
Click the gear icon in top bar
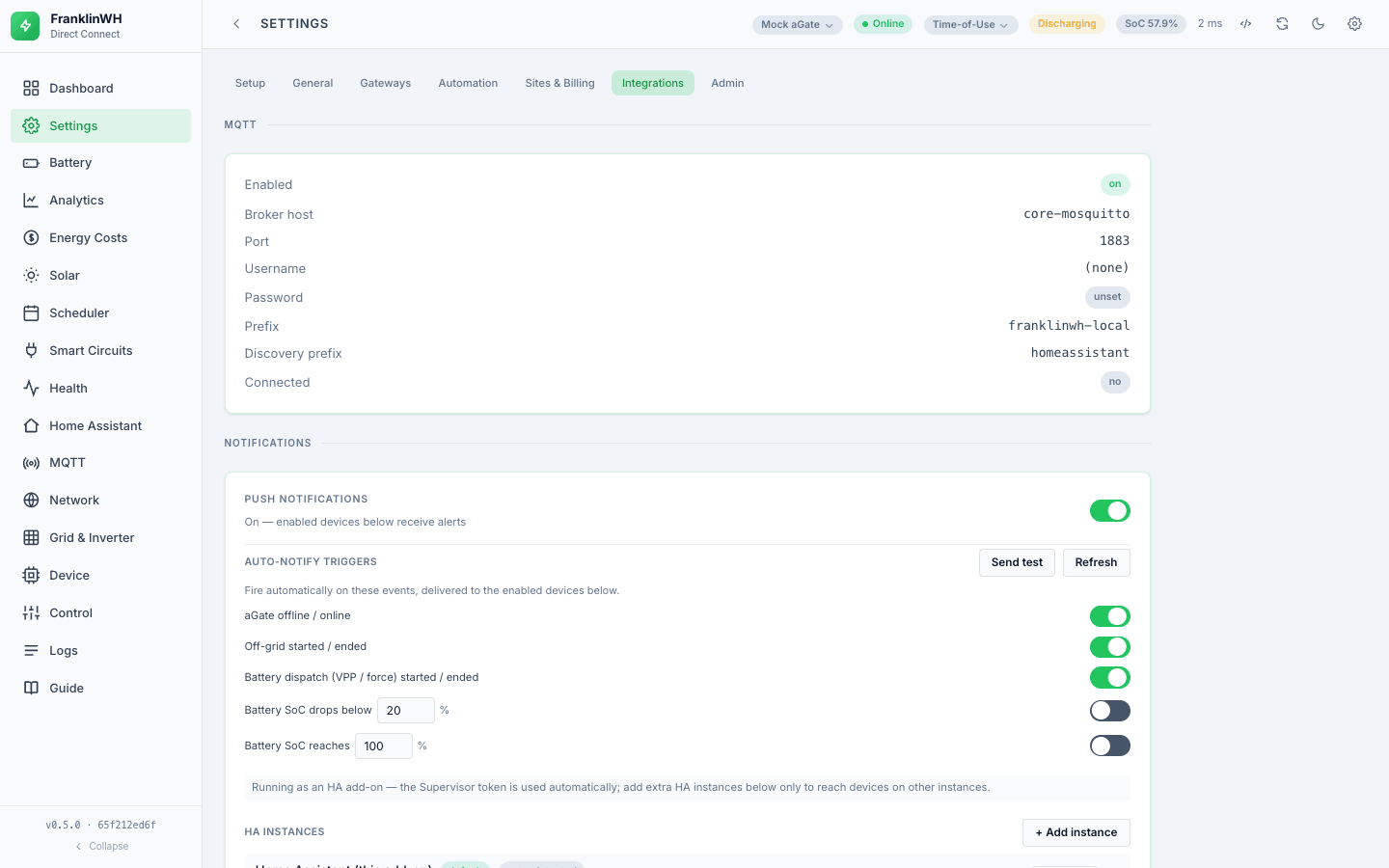(x=1354, y=24)
